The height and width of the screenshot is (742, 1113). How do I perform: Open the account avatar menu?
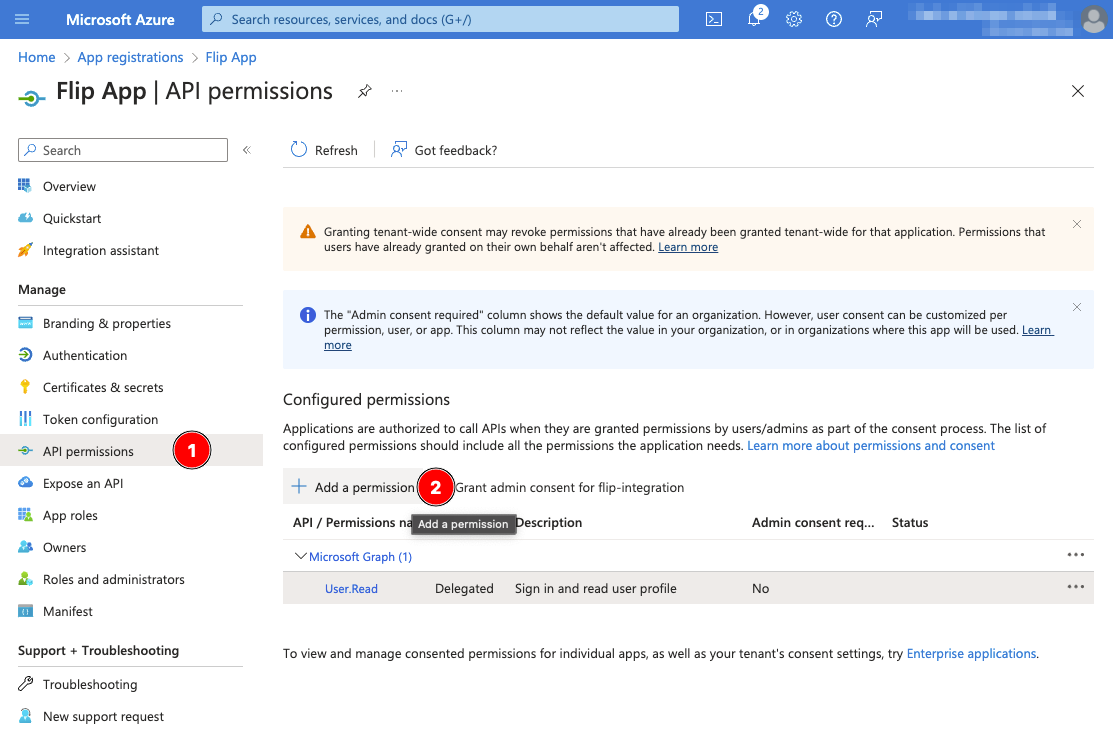tap(1094, 19)
